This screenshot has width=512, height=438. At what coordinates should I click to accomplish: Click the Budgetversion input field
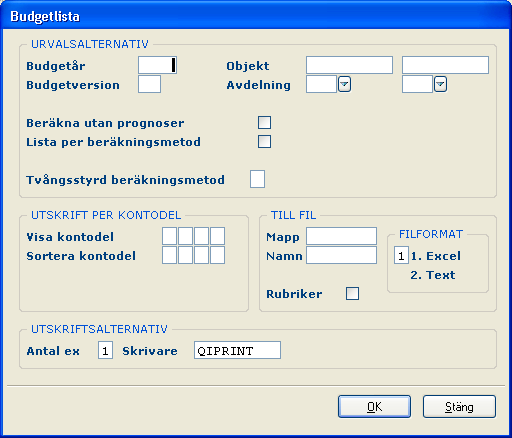coord(149,84)
